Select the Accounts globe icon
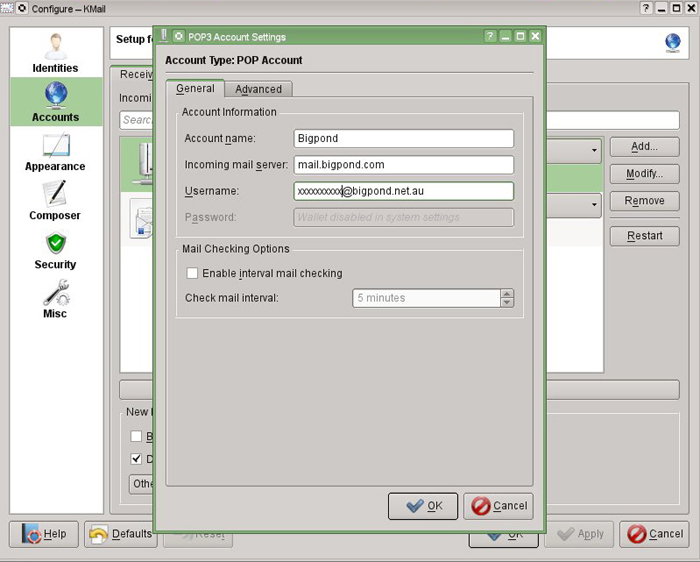The height and width of the screenshot is (562, 700). (x=56, y=95)
